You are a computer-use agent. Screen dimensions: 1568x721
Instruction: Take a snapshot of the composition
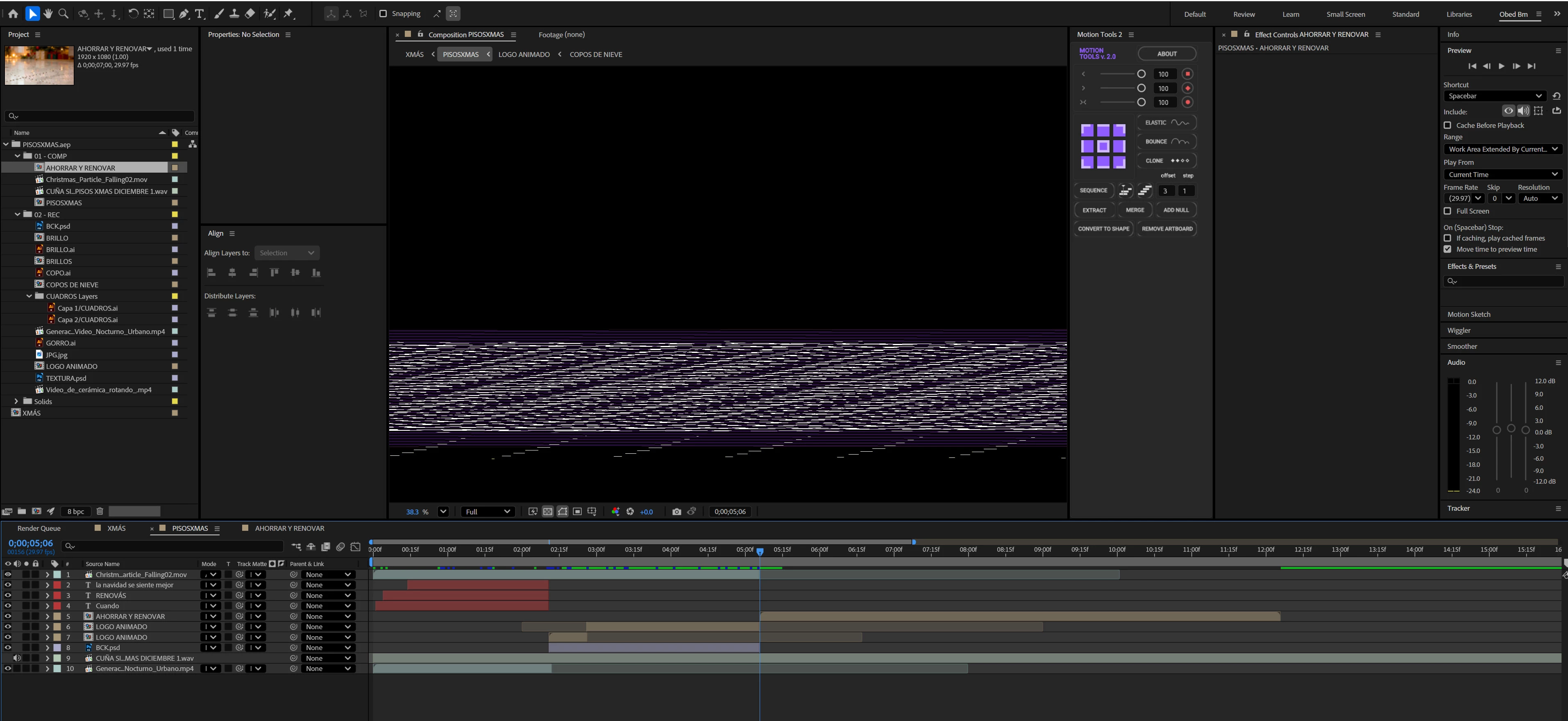(676, 512)
